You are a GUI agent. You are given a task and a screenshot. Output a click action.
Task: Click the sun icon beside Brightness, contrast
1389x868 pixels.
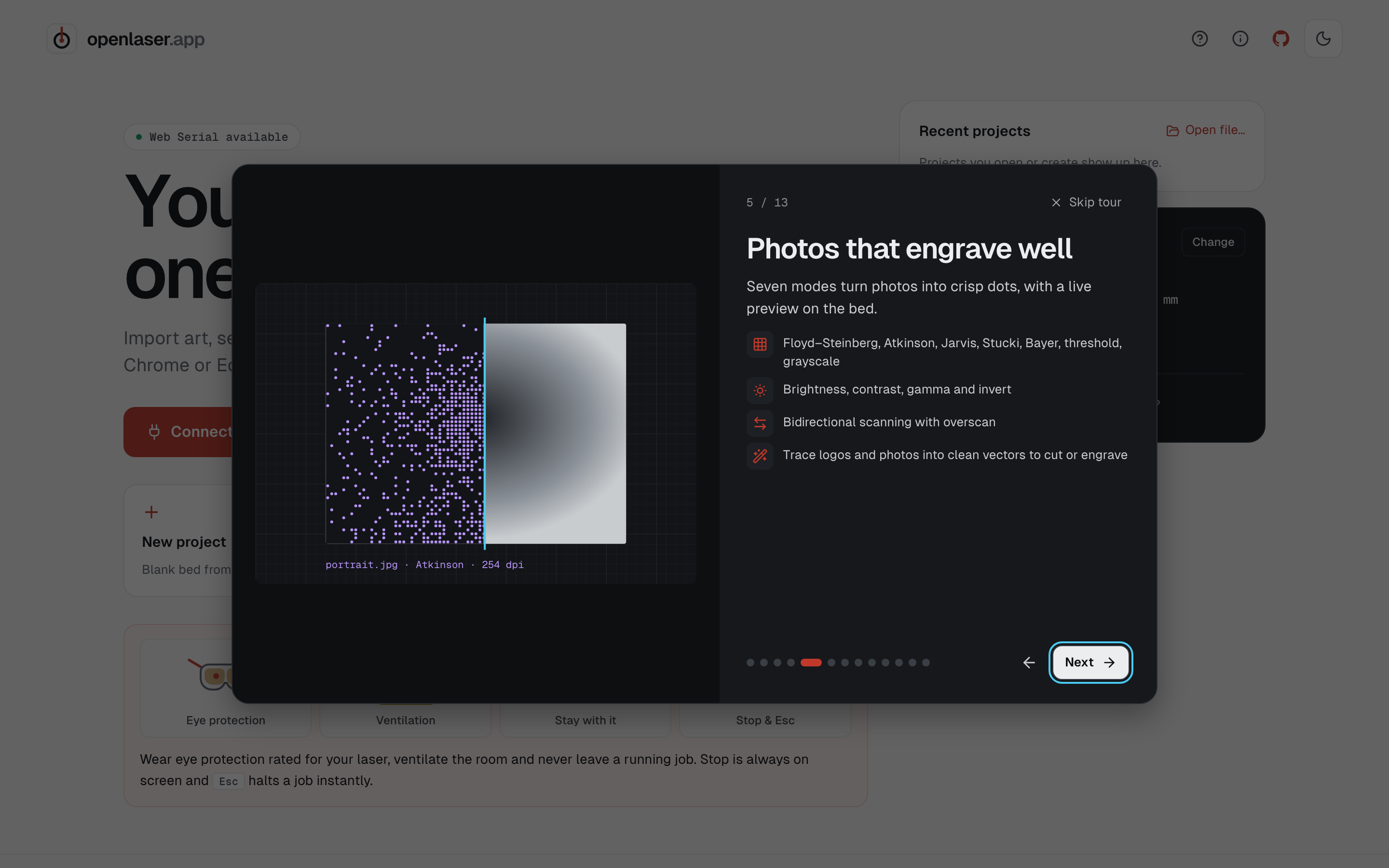pos(760,391)
